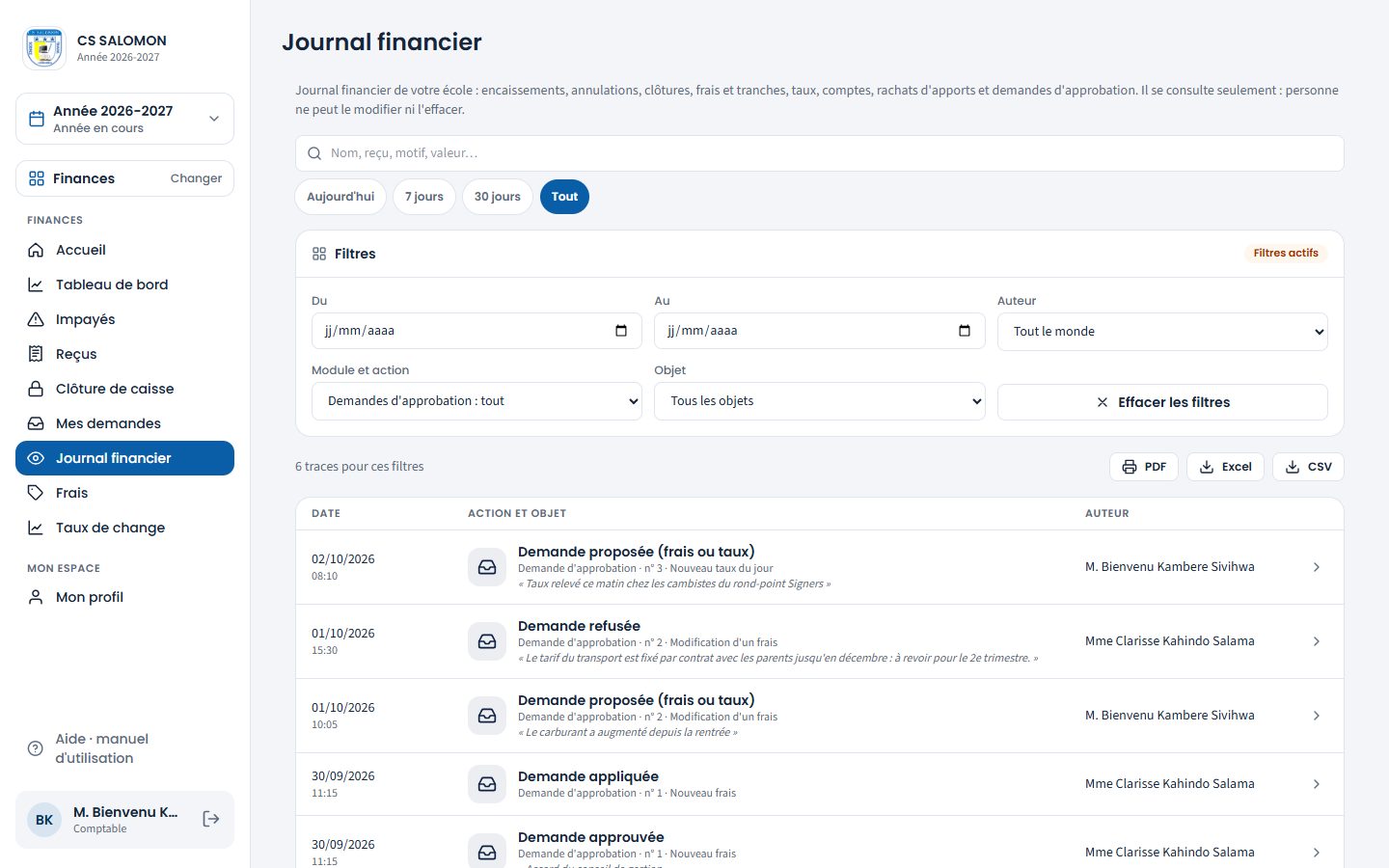The image size is (1389, 868).
Task: Click the Filtres actifs badge
Action: pyautogui.click(x=1286, y=253)
